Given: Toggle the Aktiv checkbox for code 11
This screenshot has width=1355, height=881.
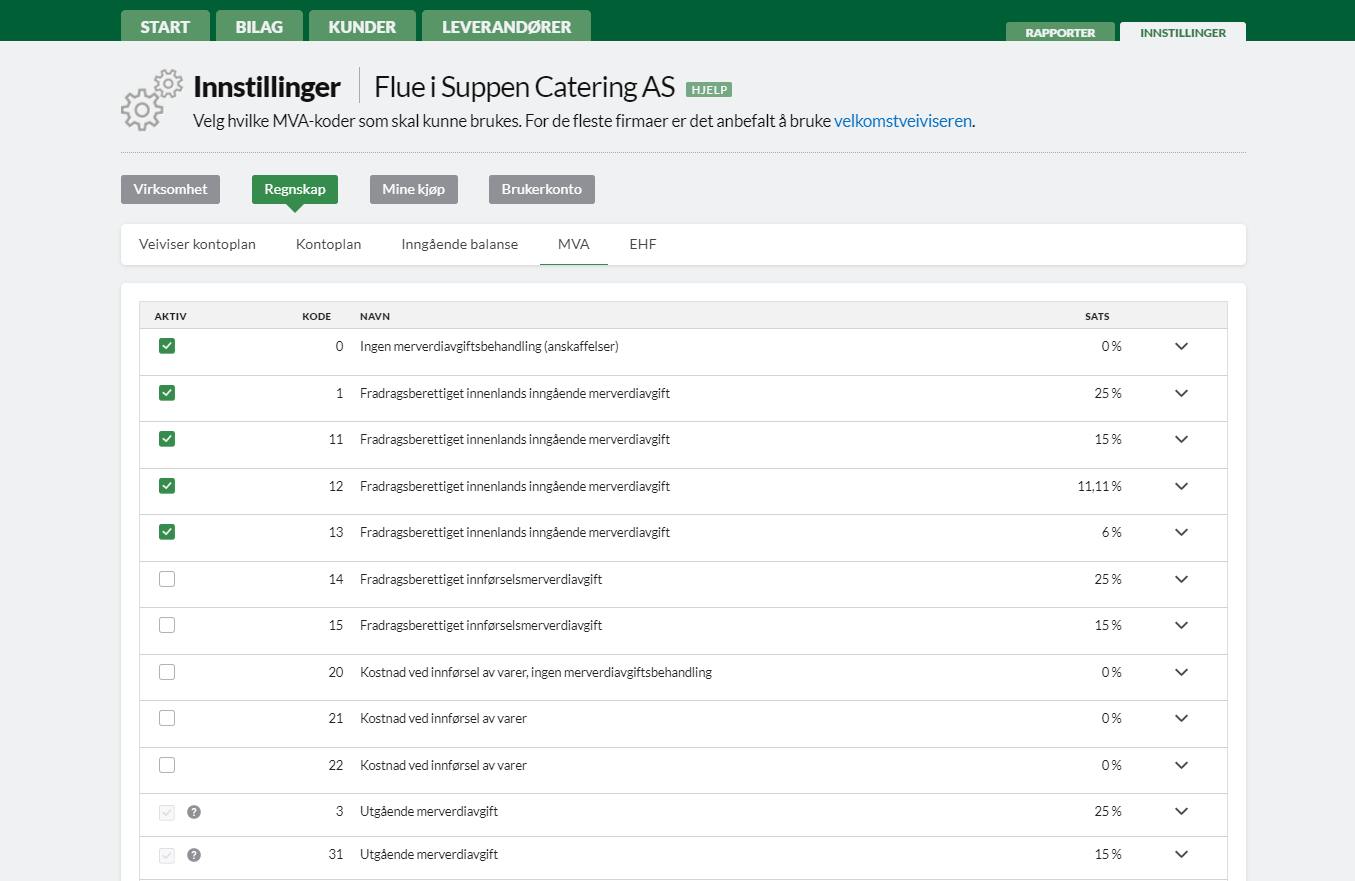Looking at the screenshot, I should click(167, 439).
